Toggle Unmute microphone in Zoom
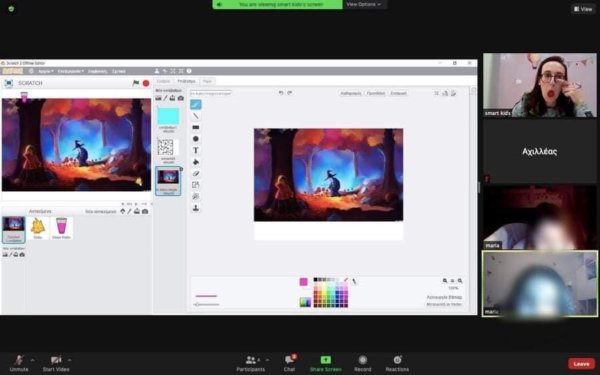 19,364
